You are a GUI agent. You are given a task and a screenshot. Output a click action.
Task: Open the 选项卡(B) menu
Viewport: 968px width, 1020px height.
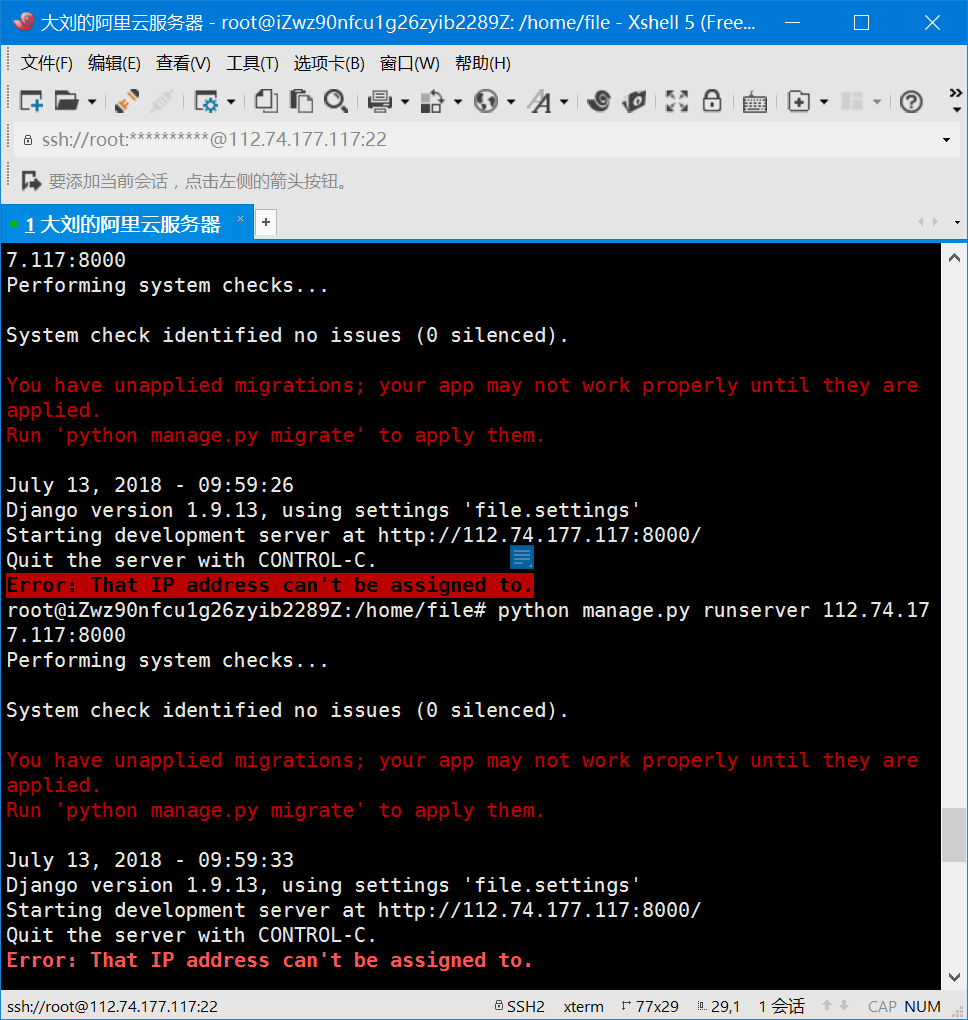click(329, 64)
